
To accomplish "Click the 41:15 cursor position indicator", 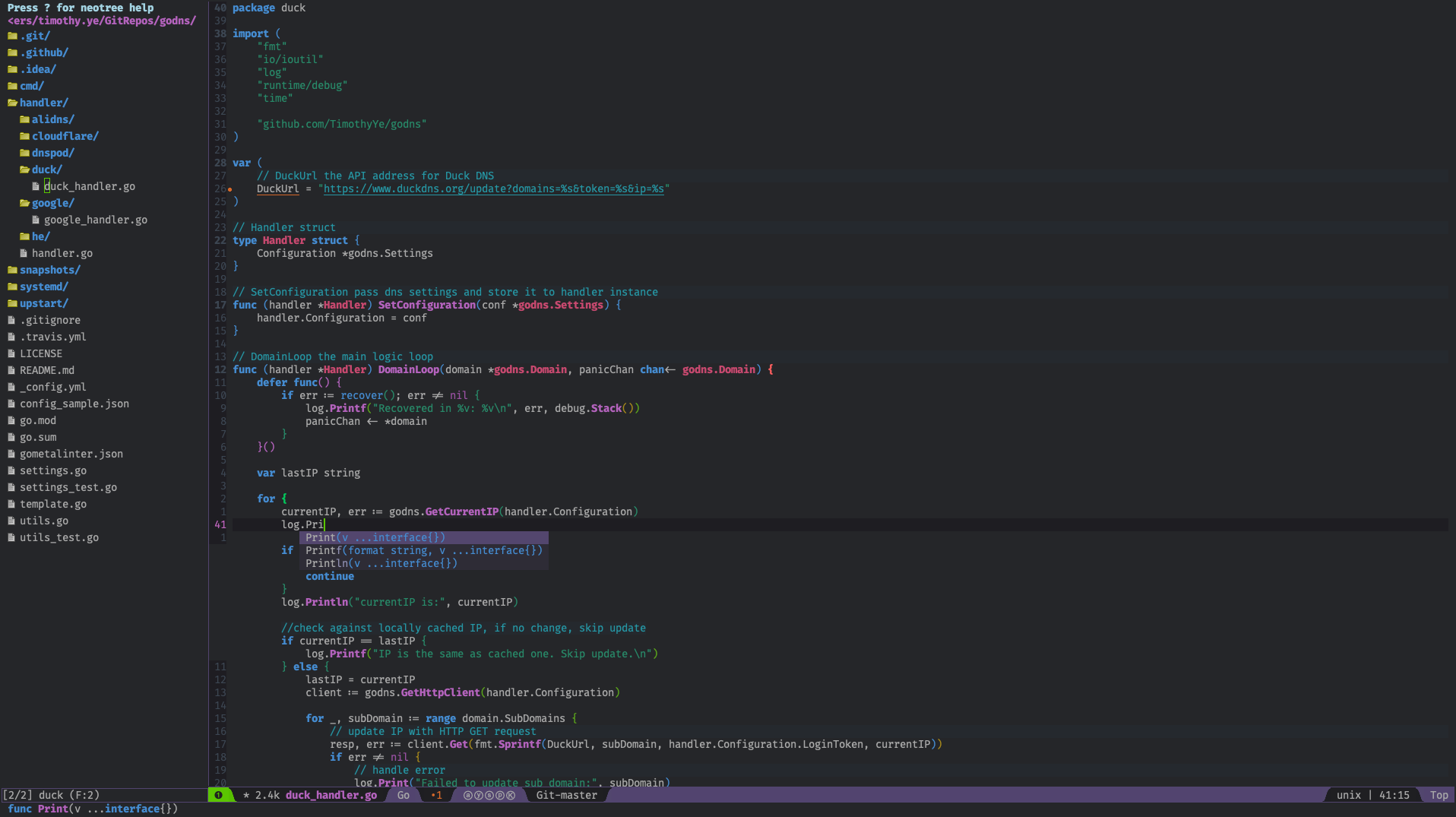I will [x=1394, y=795].
